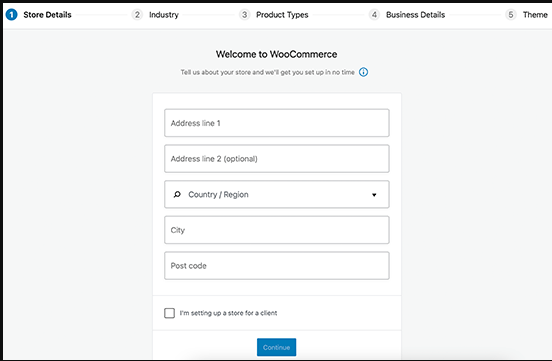Click step 2 circle icon for Industry
This screenshot has width=552, height=361.
click(x=137, y=15)
